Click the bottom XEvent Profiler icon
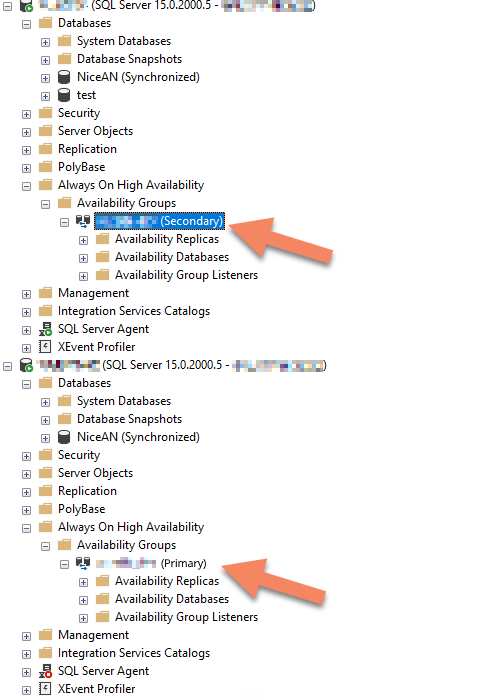Viewport: 504px width, 699px height. click(x=45, y=689)
